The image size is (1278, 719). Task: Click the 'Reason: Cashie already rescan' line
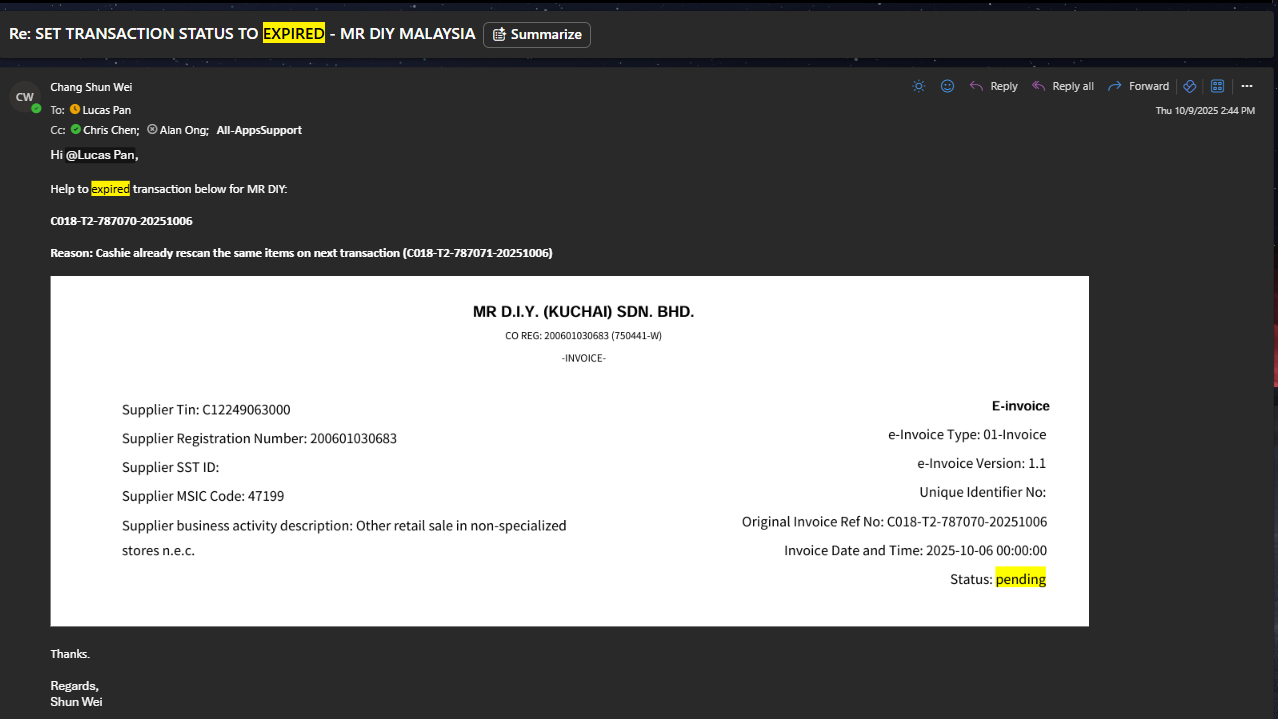301,253
